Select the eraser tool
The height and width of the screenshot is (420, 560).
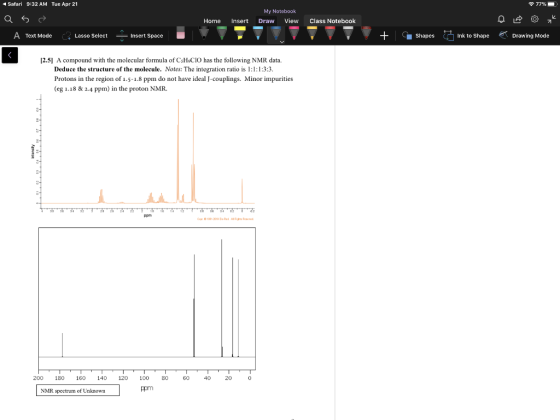pos(181,33)
